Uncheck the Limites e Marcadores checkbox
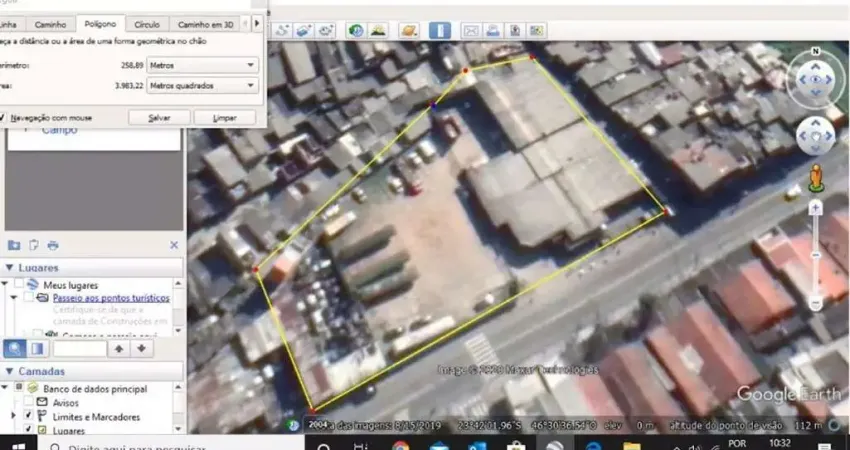The width and height of the screenshot is (850, 450). 28,416
